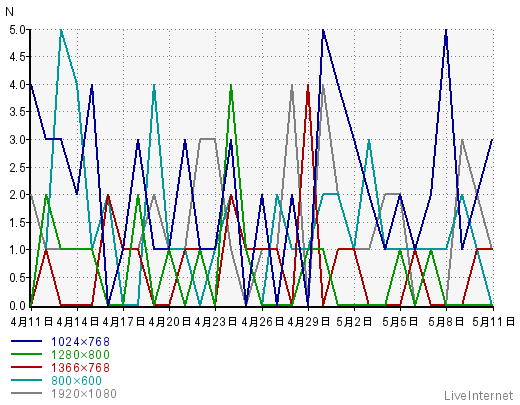Click the 1920×1080 legend label
The height and width of the screenshot is (405, 520).
[84, 394]
